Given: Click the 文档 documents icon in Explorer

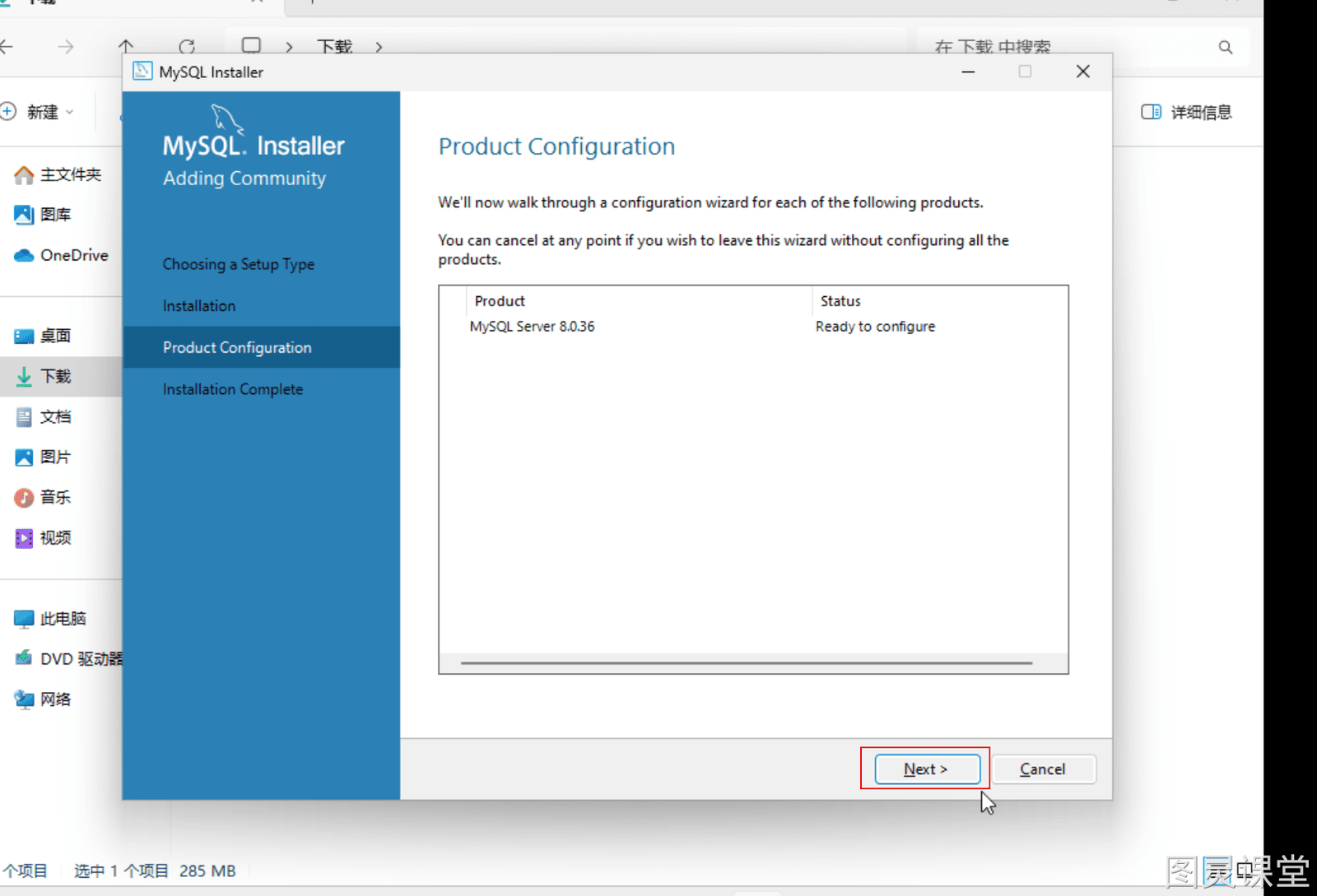Looking at the screenshot, I should 24,416.
